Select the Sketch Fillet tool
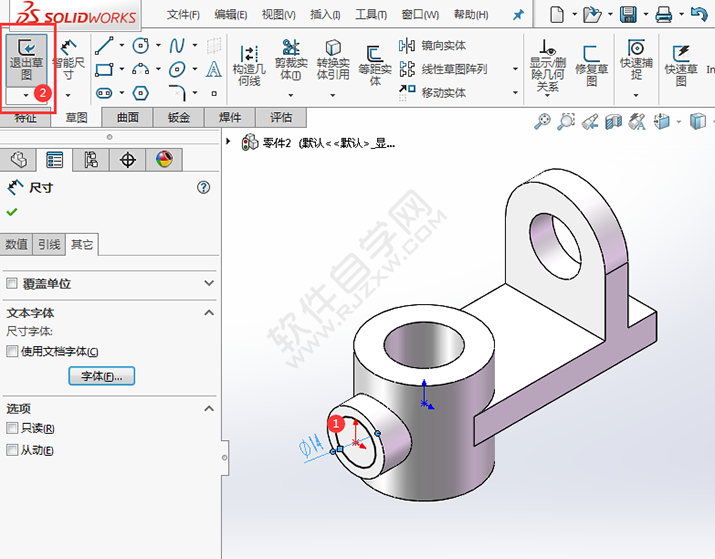 [177, 93]
